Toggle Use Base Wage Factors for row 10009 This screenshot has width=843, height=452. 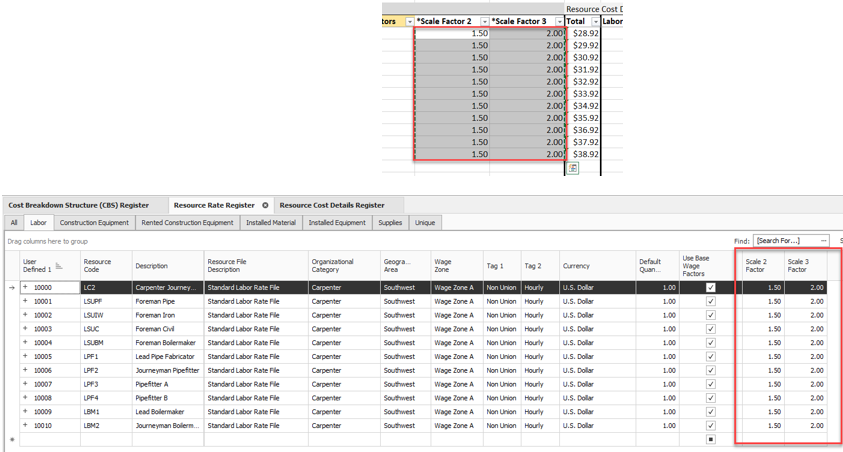710,412
